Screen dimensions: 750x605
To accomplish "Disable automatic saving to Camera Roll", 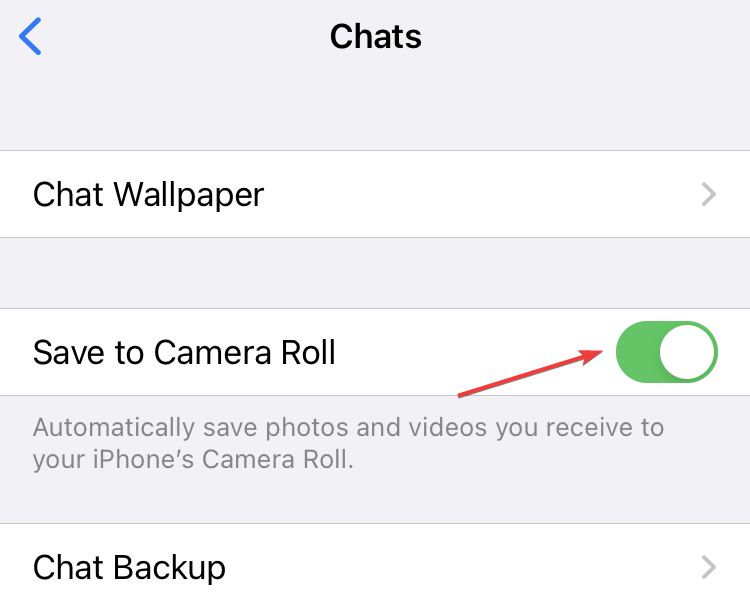I will pos(667,352).
